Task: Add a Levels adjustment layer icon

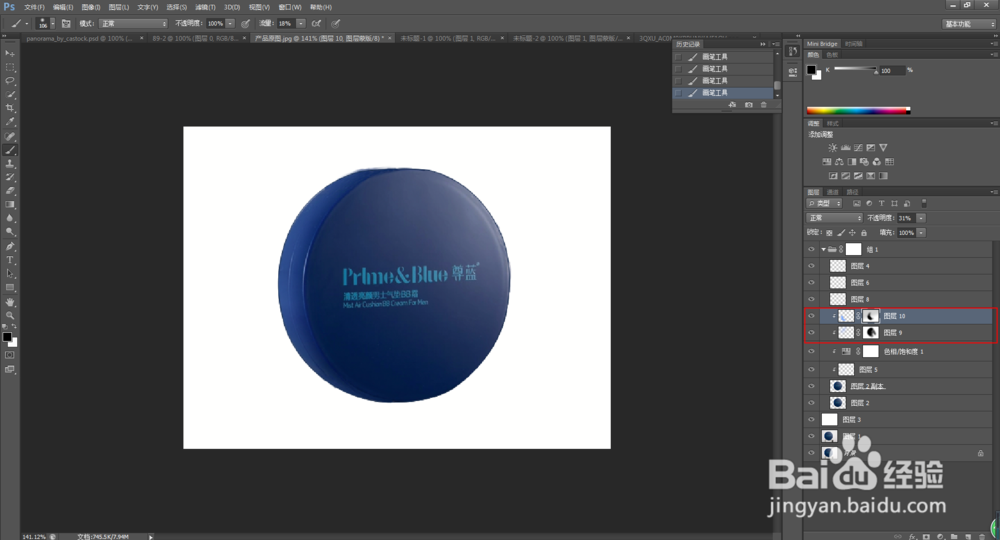Action: tap(846, 147)
